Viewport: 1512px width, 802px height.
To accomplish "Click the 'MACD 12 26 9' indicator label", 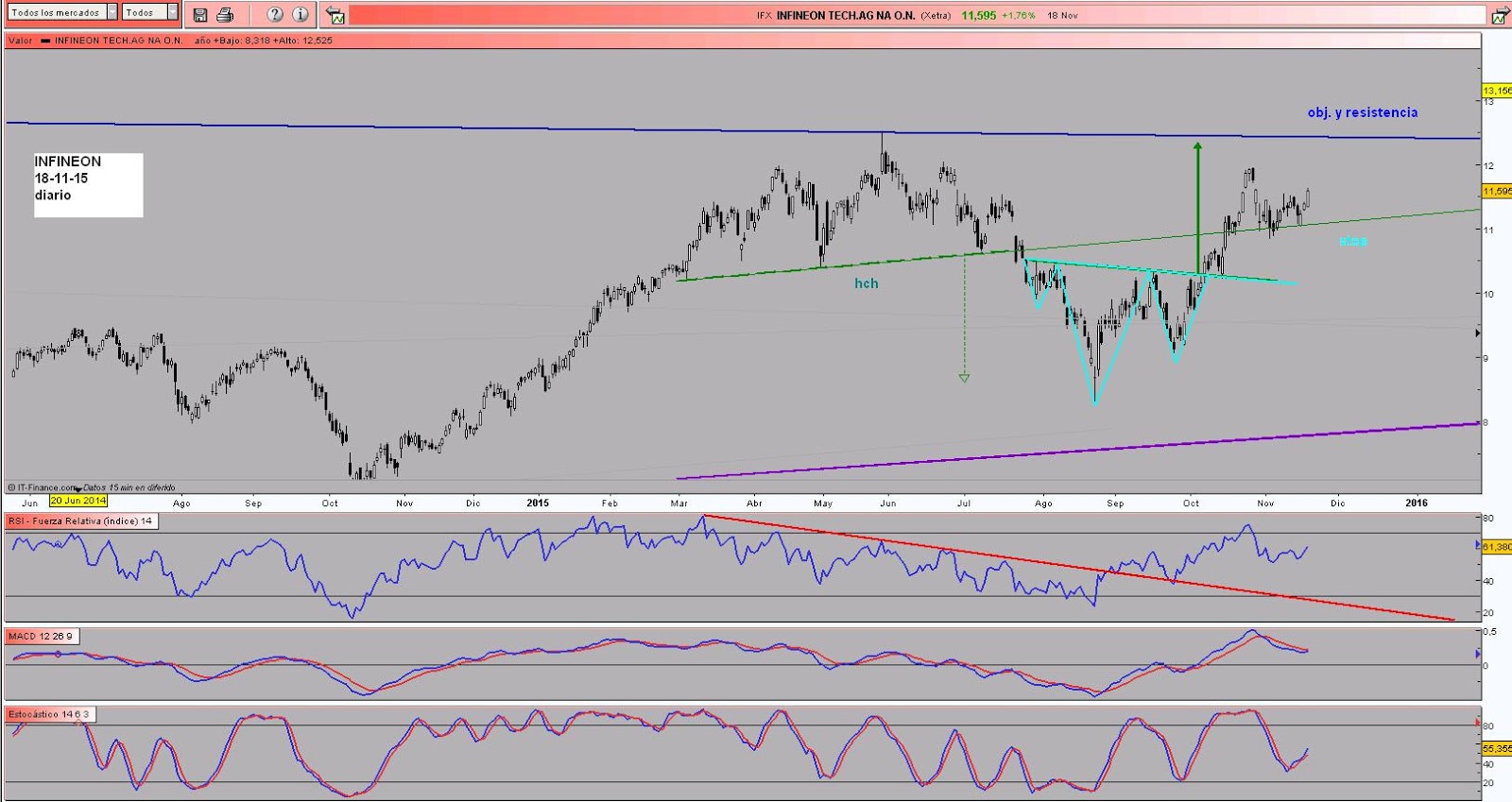I will 41,636.
